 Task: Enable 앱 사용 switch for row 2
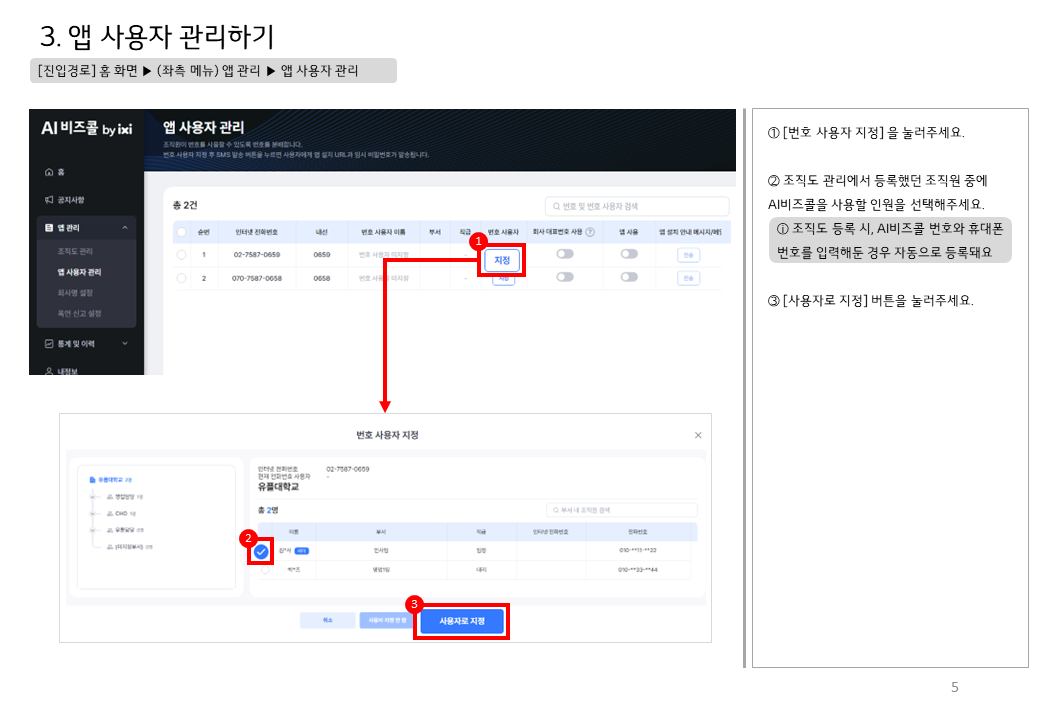pyautogui.click(x=629, y=277)
